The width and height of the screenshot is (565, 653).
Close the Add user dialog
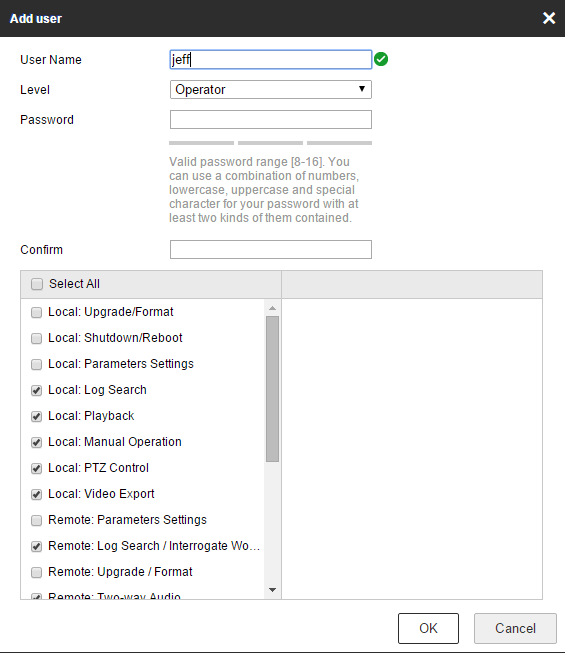(x=549, y=18)
